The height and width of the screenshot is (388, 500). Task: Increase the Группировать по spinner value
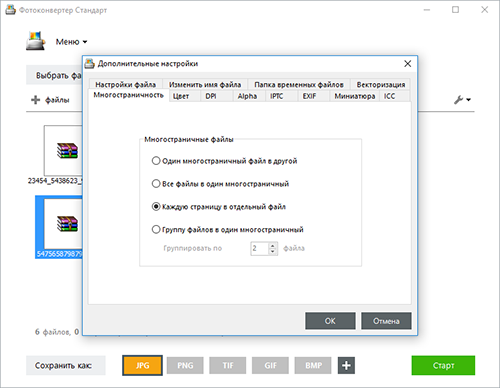tap(273, 246)
